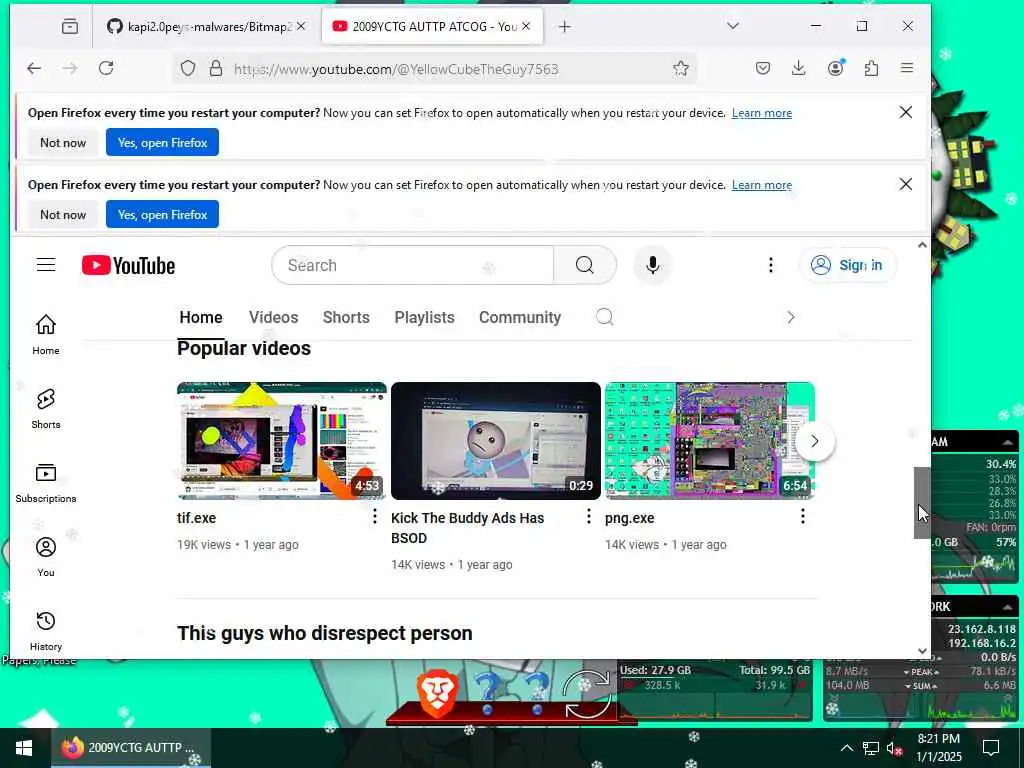Open the png.exe video title link
The height and width of the screenshot is (768, 1024).
coord(630,518)
